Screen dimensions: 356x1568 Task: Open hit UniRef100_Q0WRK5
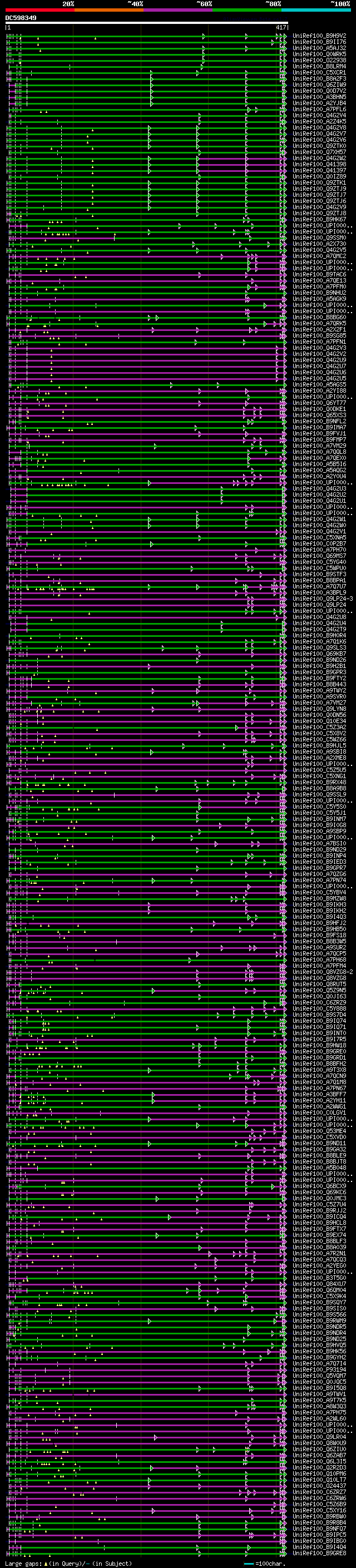[319, 54]
